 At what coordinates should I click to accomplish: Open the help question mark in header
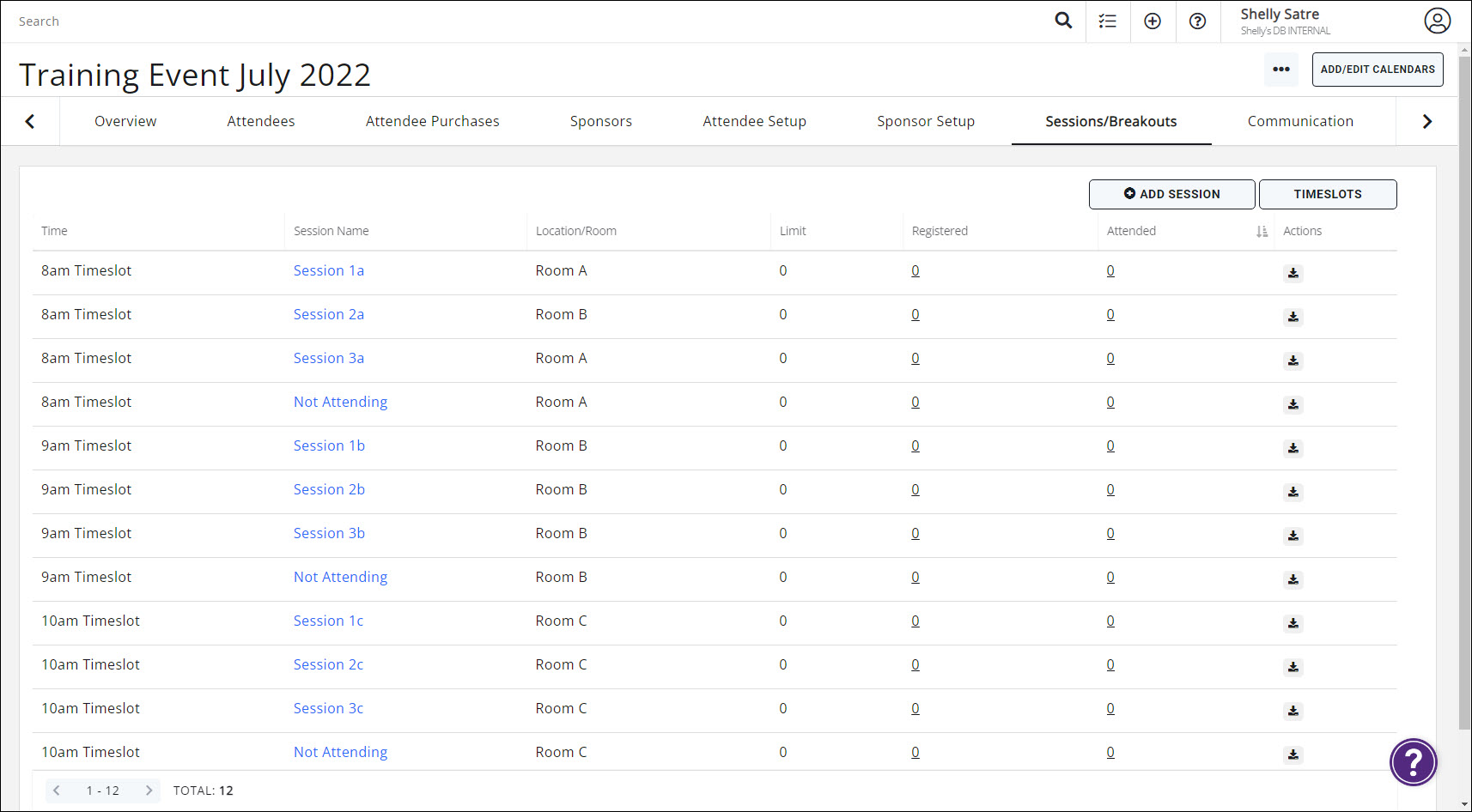click(x=1197, y=21)
